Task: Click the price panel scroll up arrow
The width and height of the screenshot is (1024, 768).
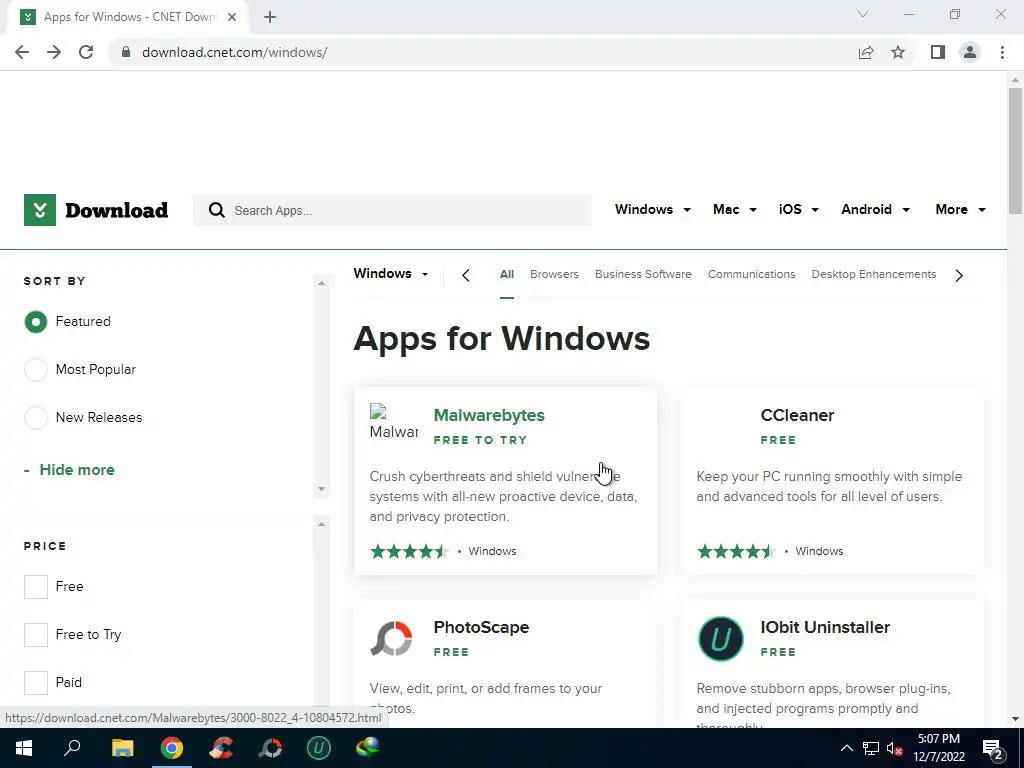Action: point(321,524)
